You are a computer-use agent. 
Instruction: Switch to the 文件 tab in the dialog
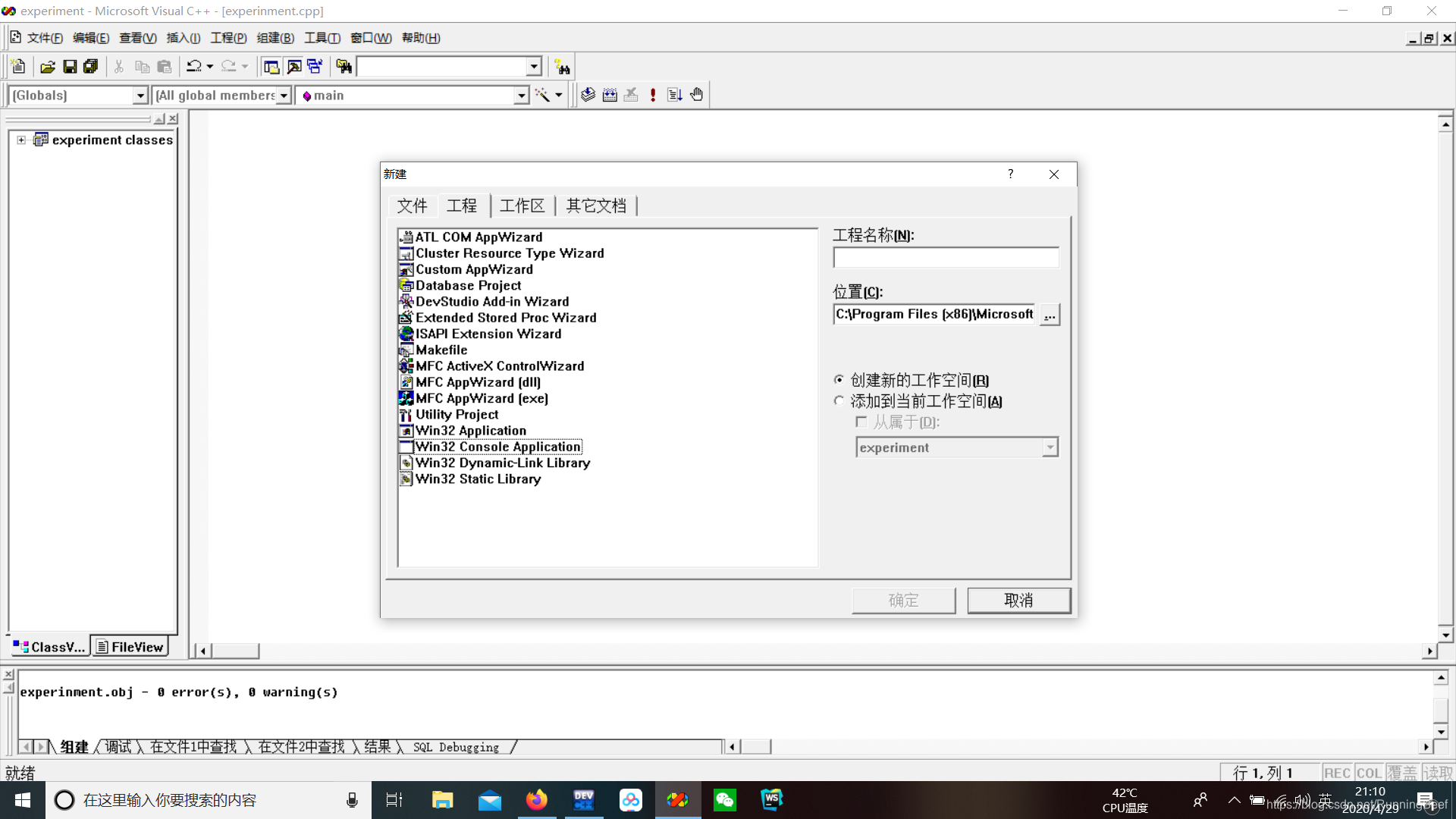(413, 206)
